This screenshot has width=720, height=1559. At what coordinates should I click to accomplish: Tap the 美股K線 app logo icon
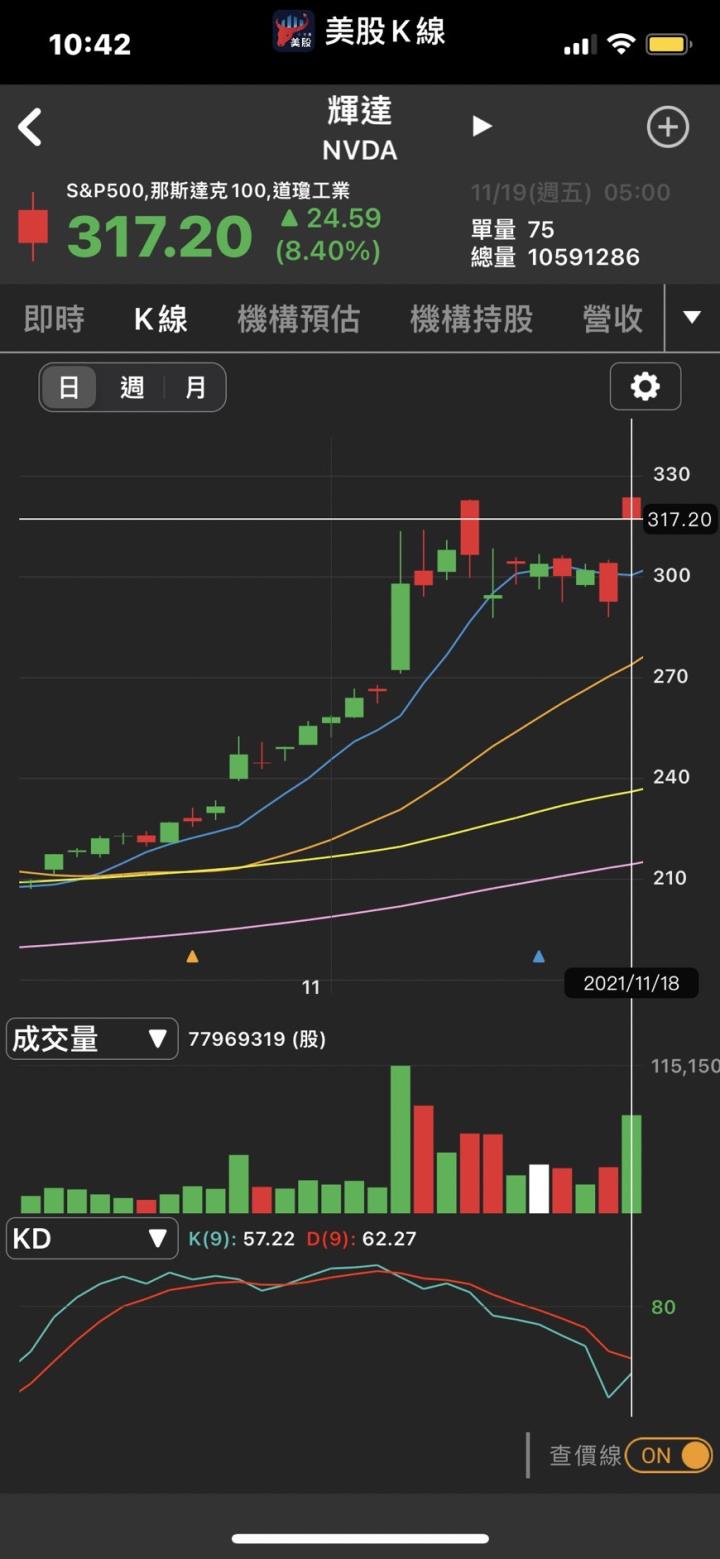(x=294, y=31)
